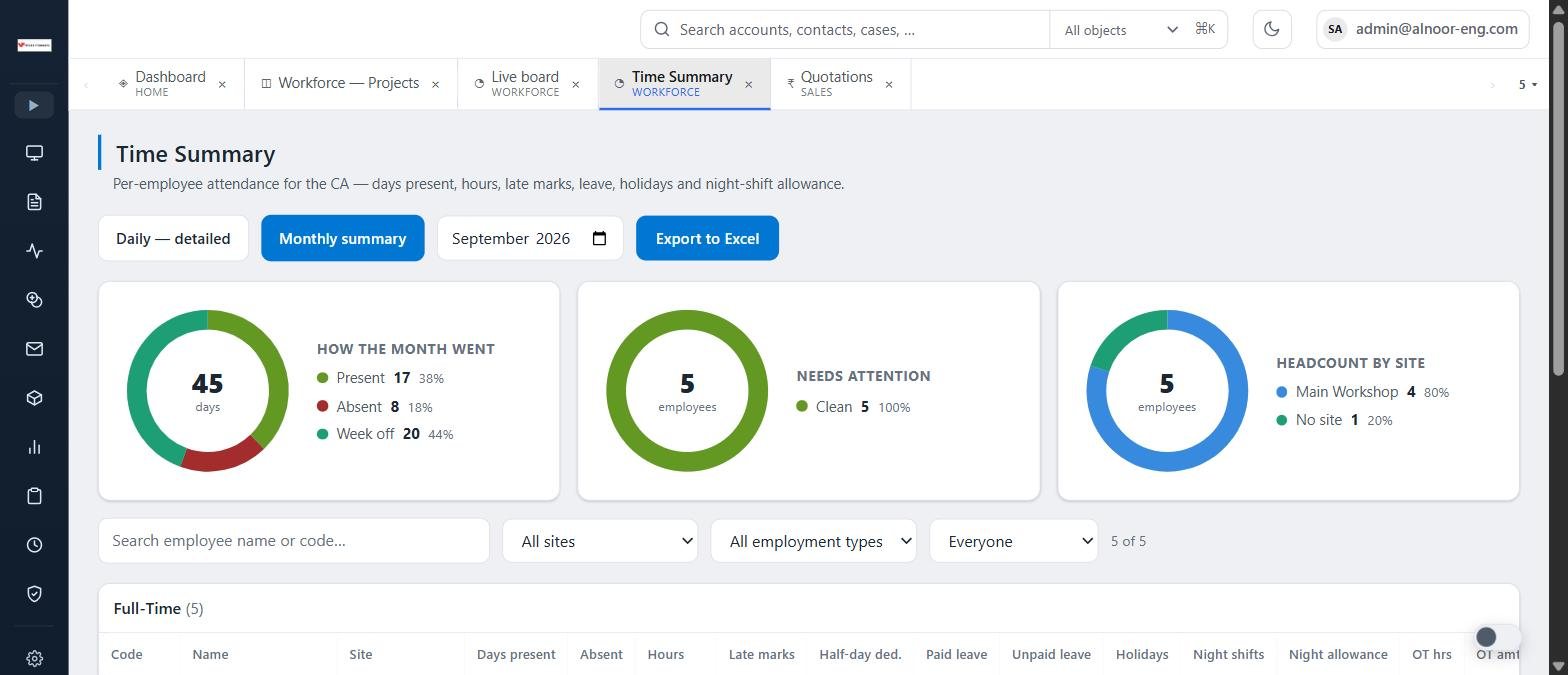1568x675 pixels.
Task: Switch to the Daily — detailed view
Action: pos(173,238)
